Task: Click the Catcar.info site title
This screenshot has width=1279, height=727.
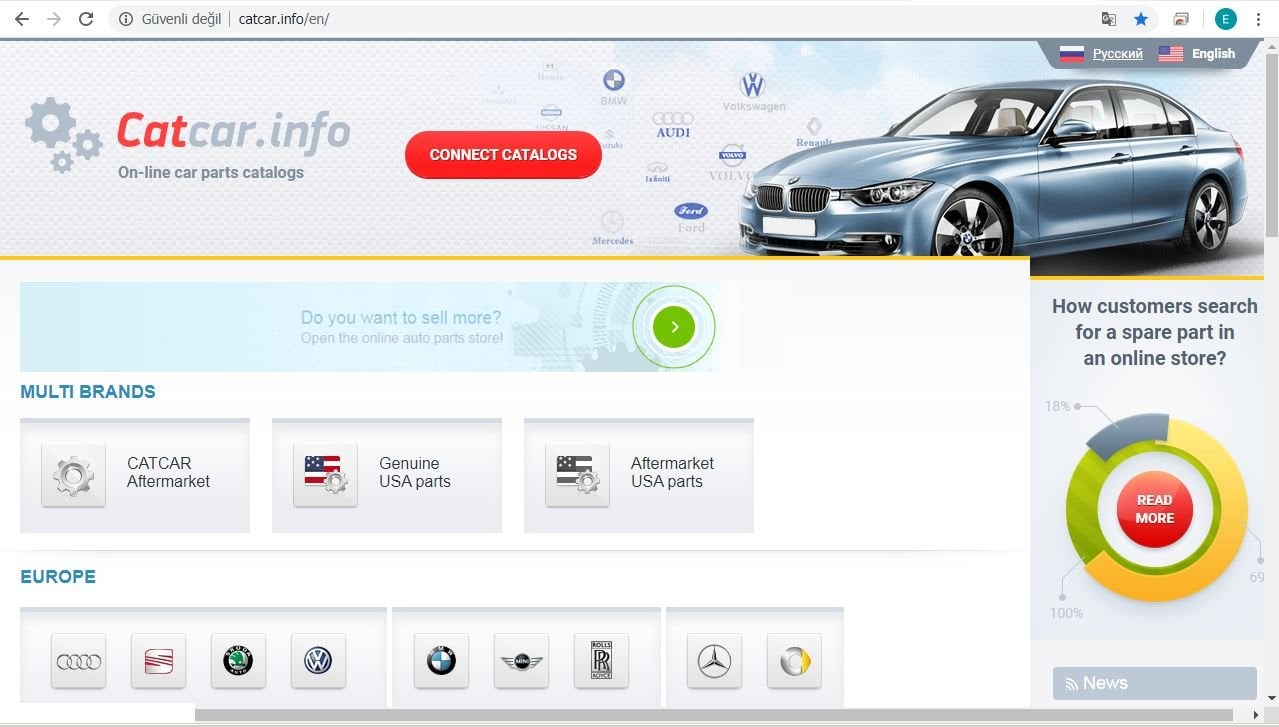Action: pos(234,132)
